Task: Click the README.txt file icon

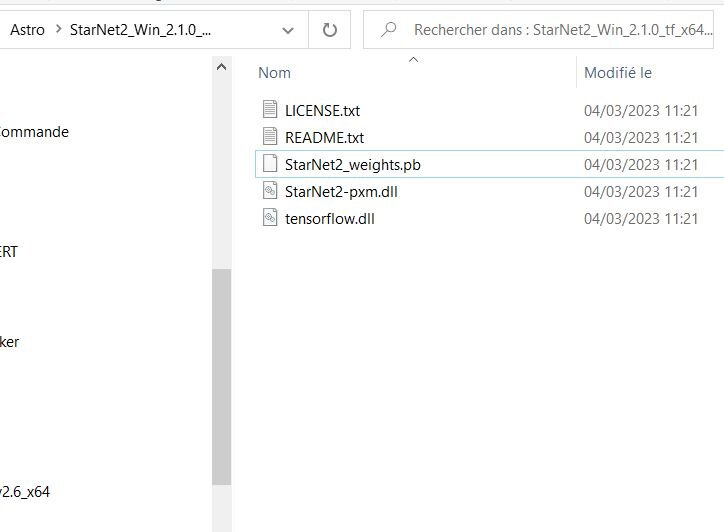Action: pos(269,137)
